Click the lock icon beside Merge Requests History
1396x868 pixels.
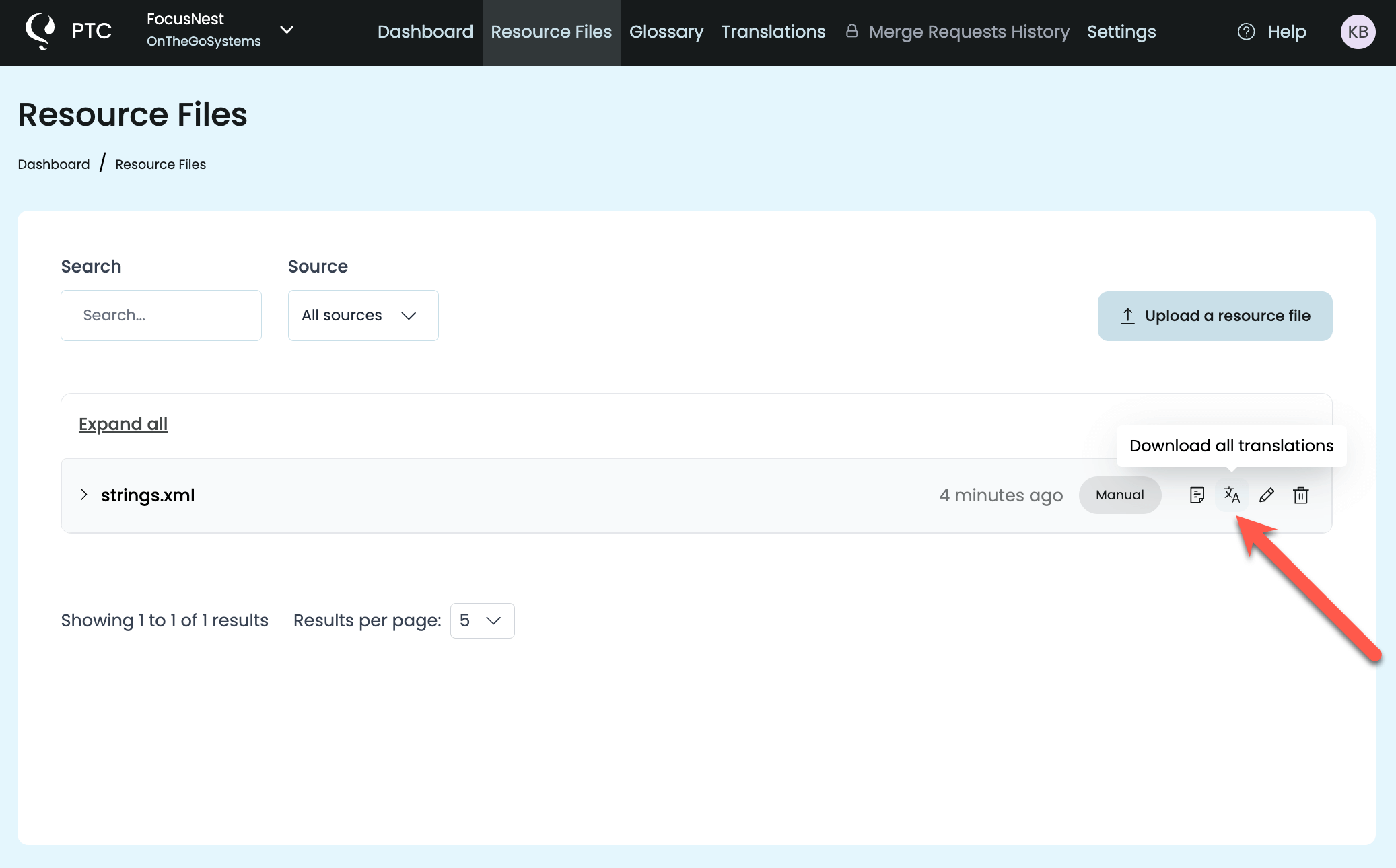[x=852, y=30]
